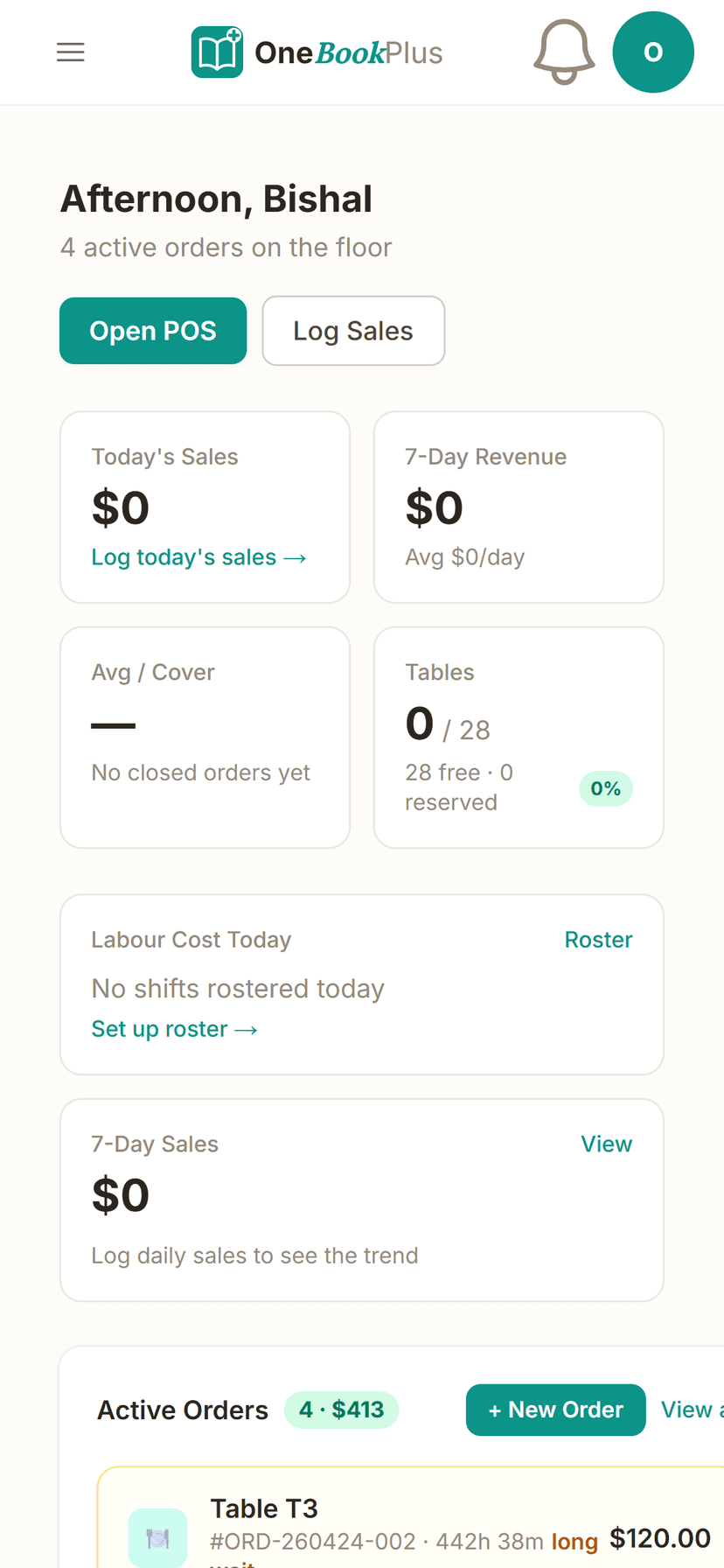
Task: Select the 7-Day Revenue card
Action: 519,507
